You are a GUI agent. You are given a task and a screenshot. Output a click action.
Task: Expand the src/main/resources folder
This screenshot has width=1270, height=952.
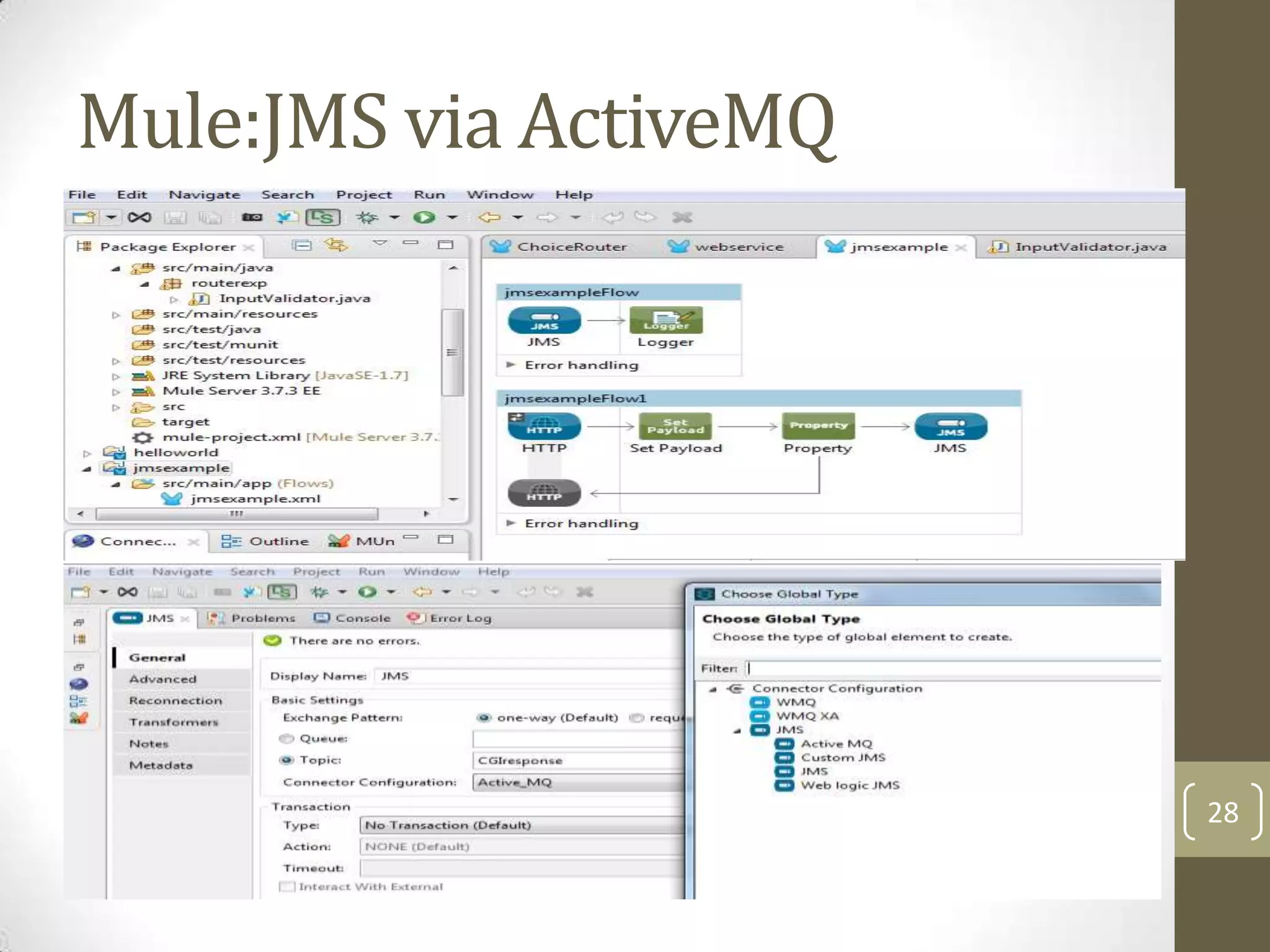115,315
